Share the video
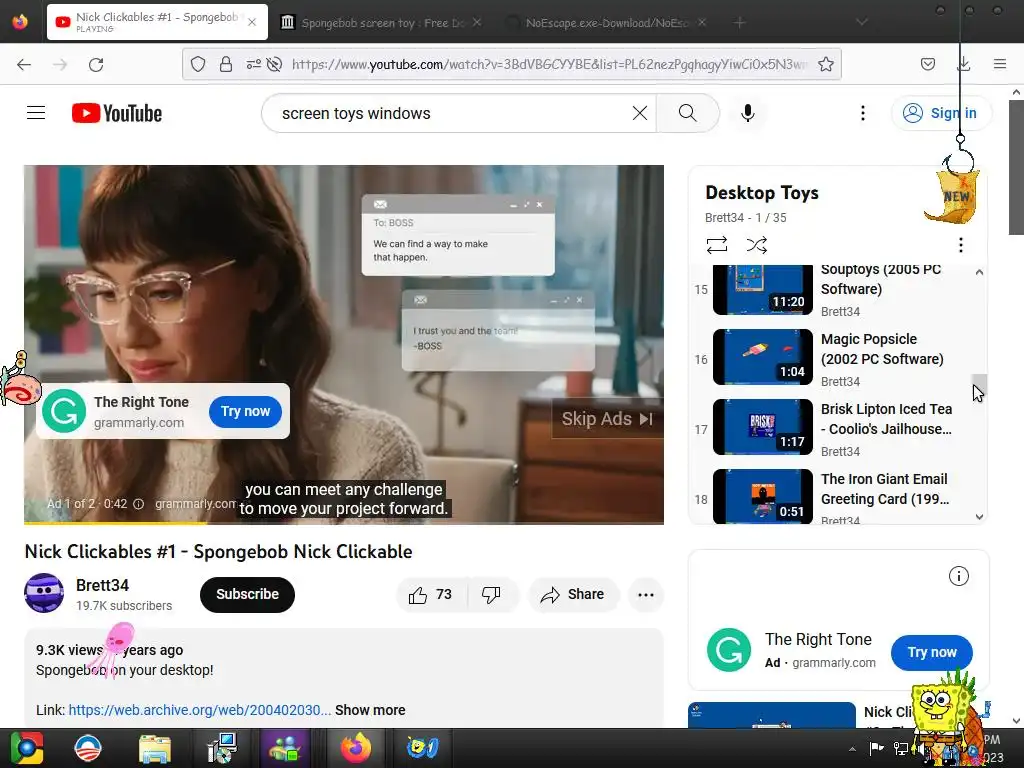The width and height of the screenshot is (1024, 768). click(x=573, y=594)
